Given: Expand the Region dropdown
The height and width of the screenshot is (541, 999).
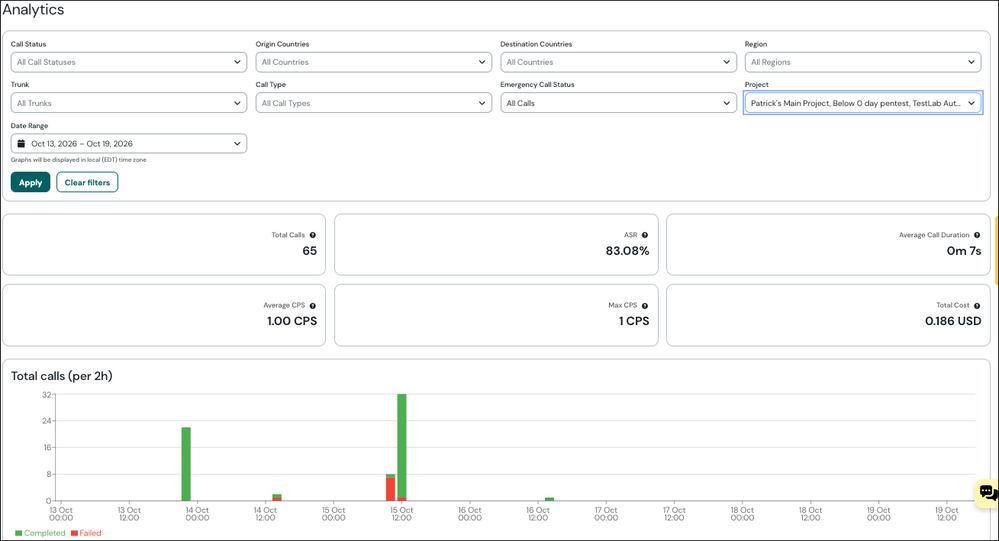Looking at the screenshot, I should [863, 62].
